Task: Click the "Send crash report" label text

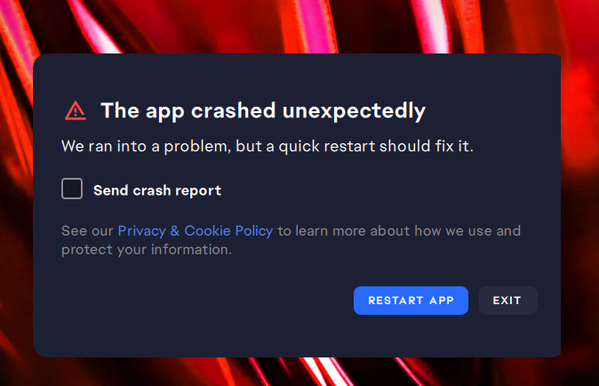Action: (x=157, y=190)
